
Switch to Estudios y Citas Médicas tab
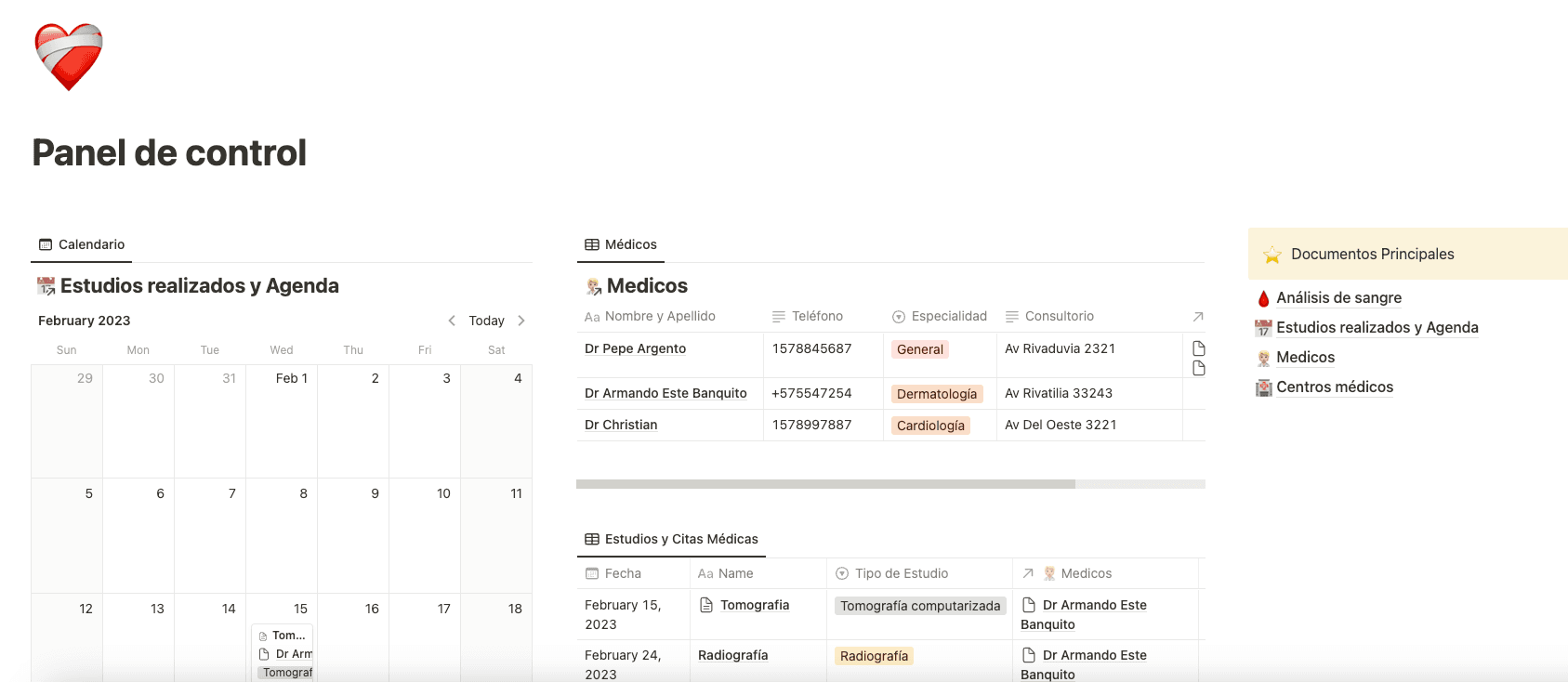click(671, 540)
